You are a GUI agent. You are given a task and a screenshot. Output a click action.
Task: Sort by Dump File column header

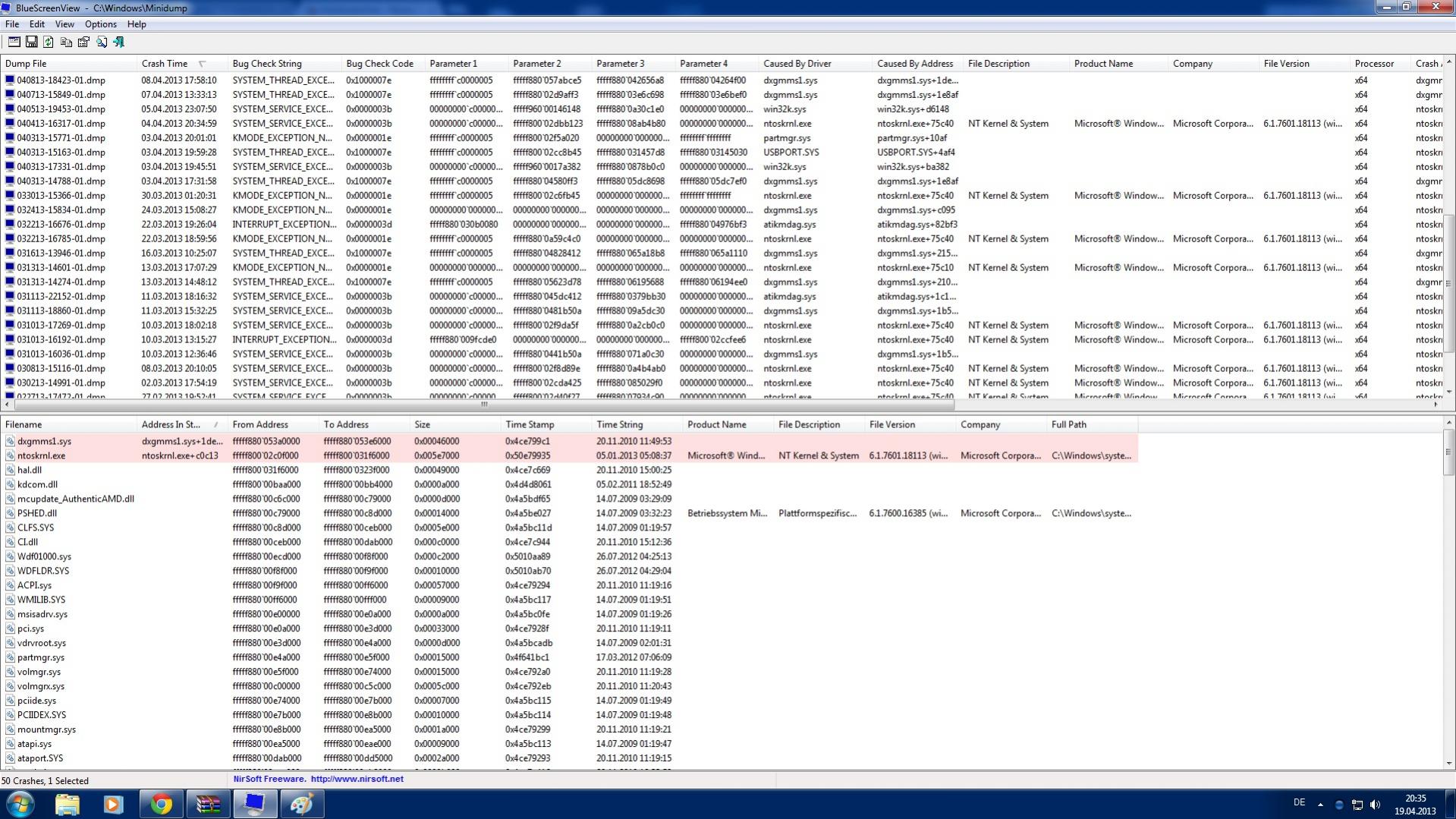point(68,64)
